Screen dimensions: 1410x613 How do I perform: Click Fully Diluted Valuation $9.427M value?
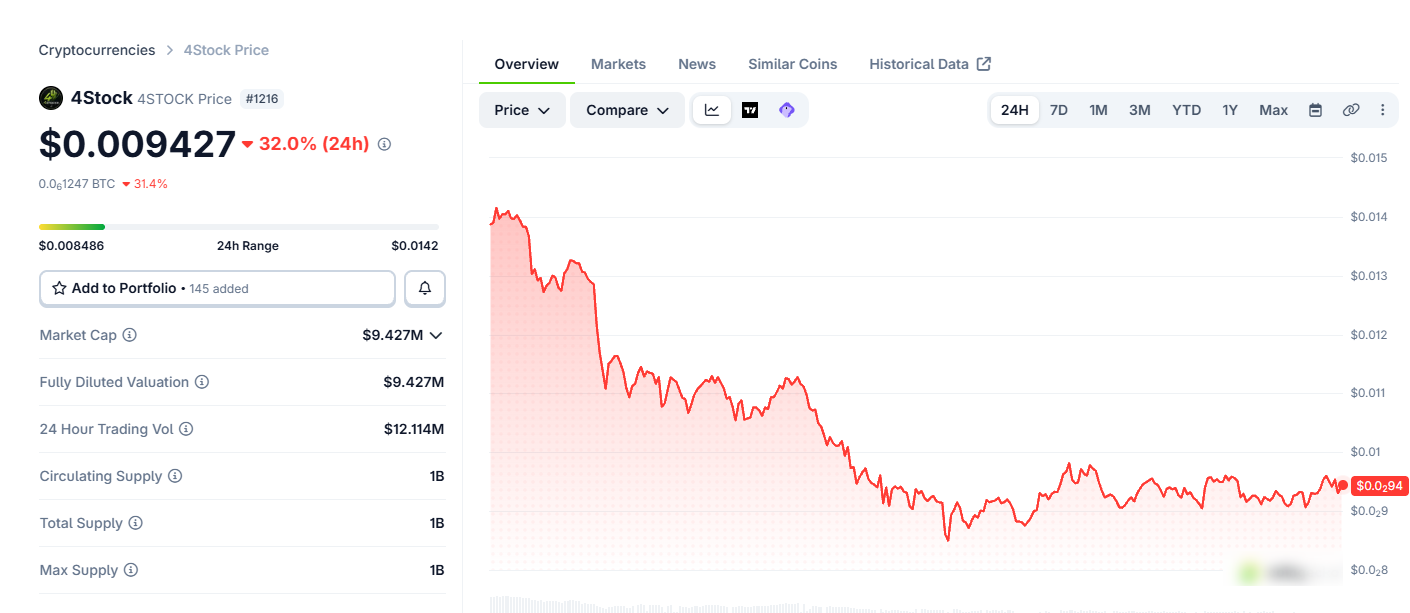point(414,382)
